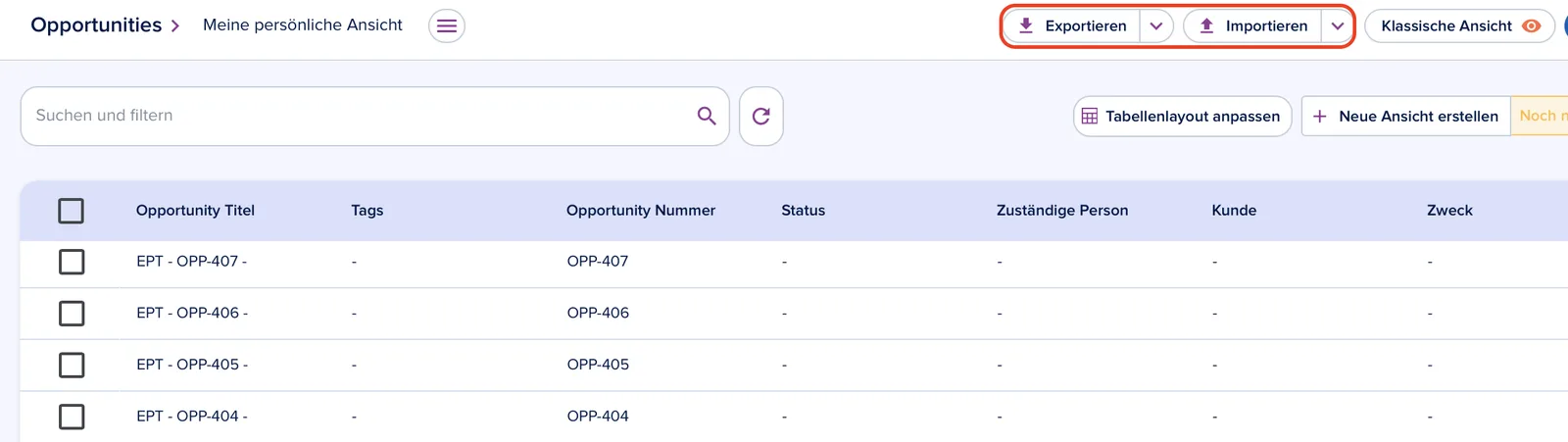Select all rows with header checkbox

pyautogui.click(x=72, y=211)
